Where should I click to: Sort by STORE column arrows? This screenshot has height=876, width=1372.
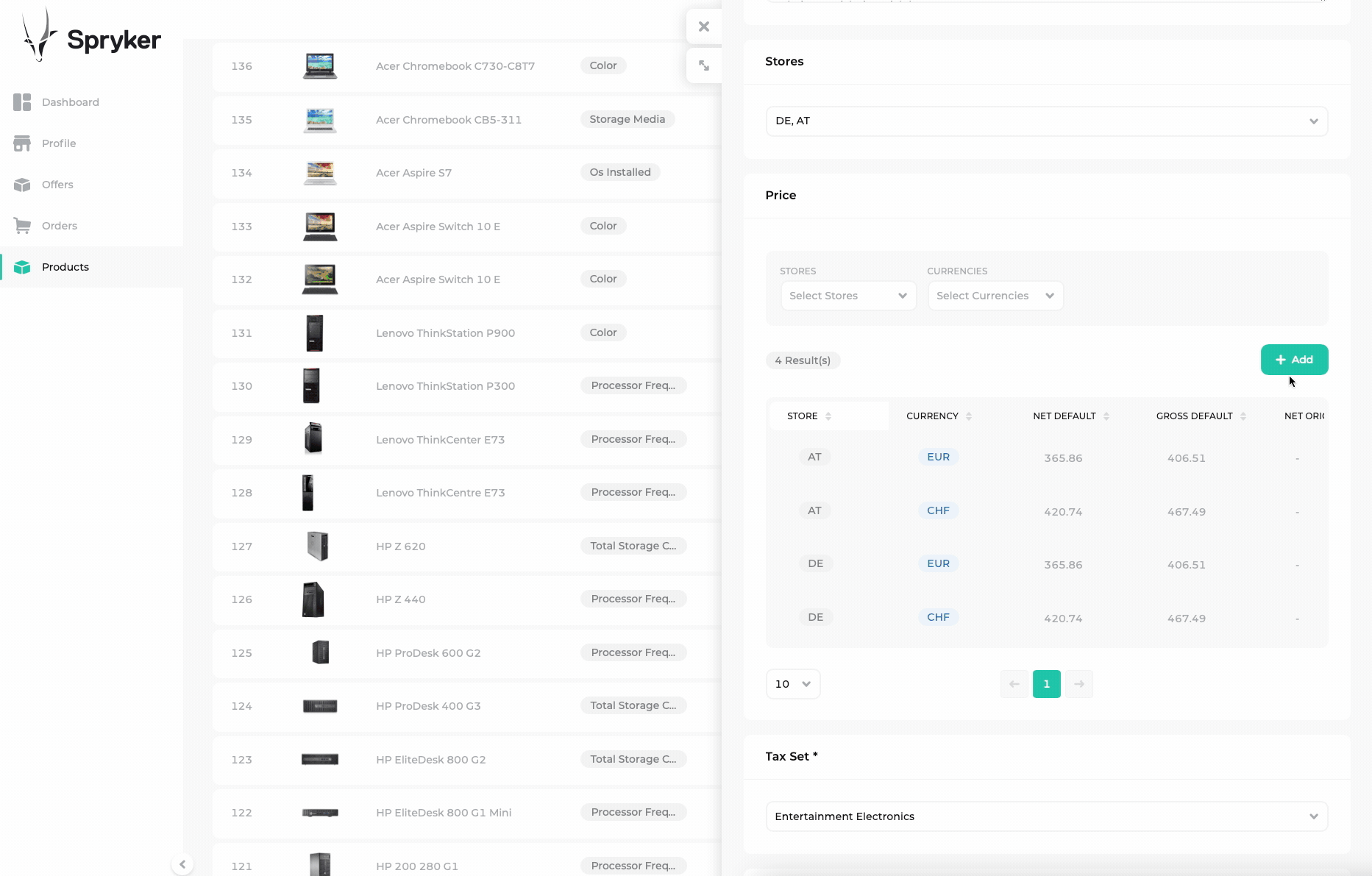828,416
